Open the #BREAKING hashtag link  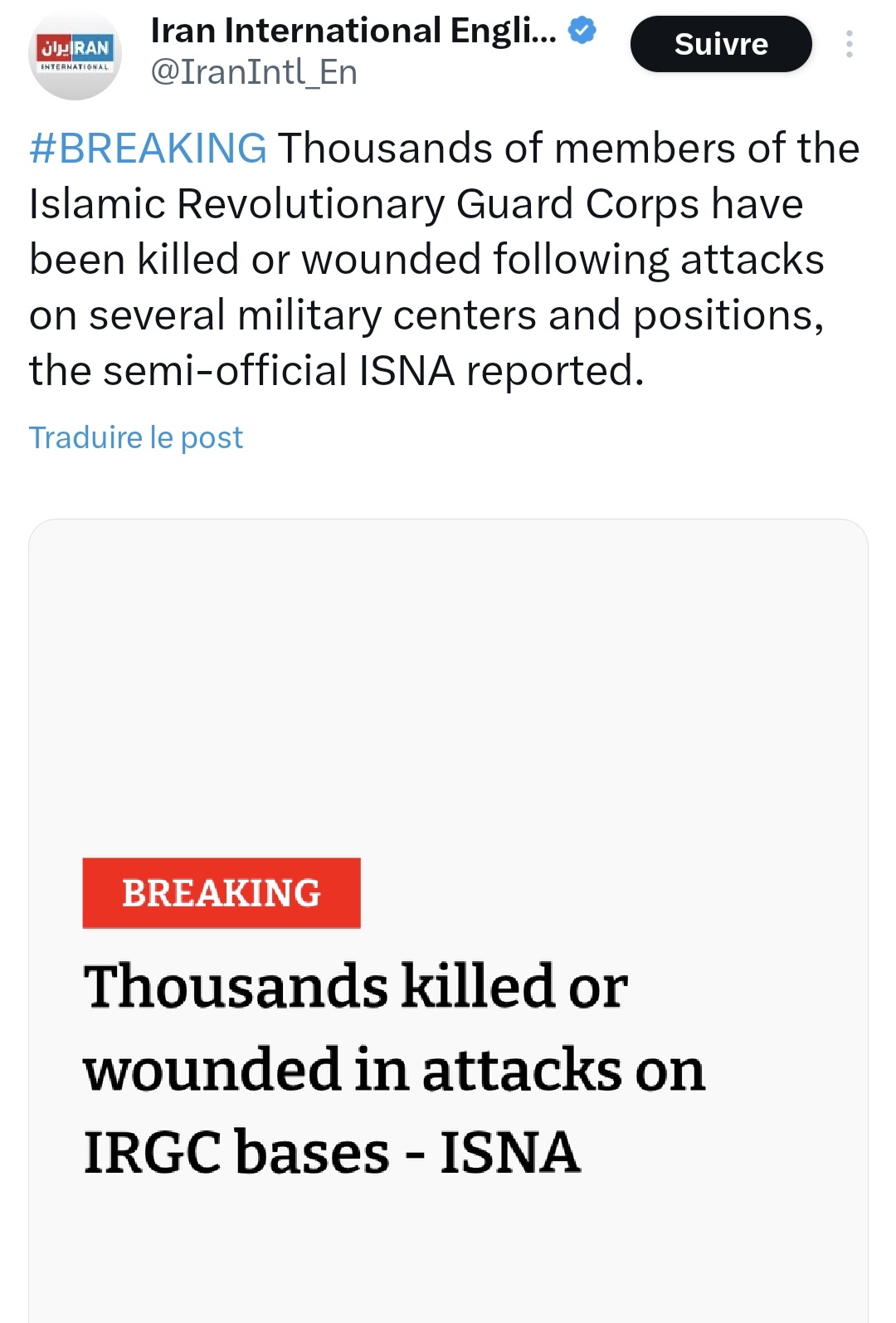click(148, 149)
